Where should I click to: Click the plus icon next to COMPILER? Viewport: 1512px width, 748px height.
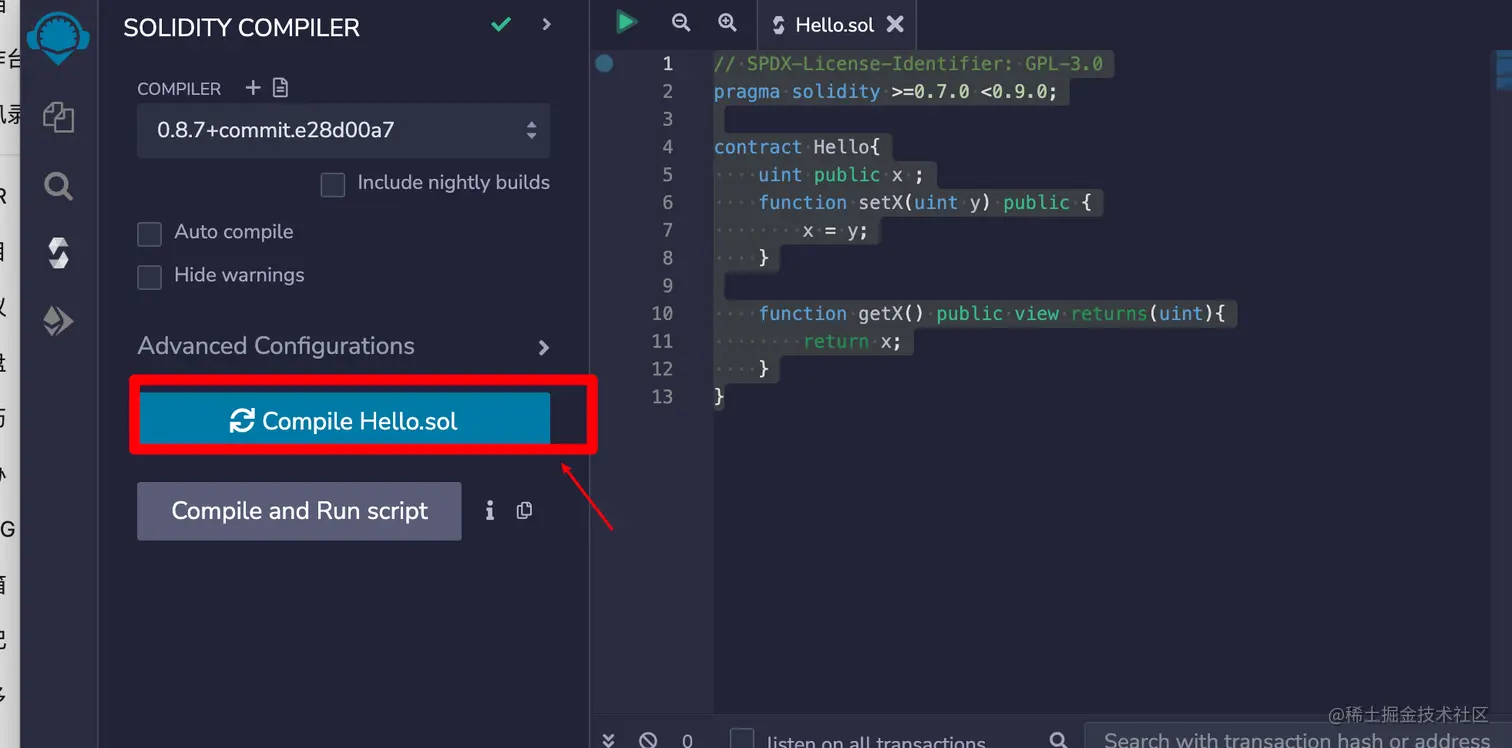[253, 88]
